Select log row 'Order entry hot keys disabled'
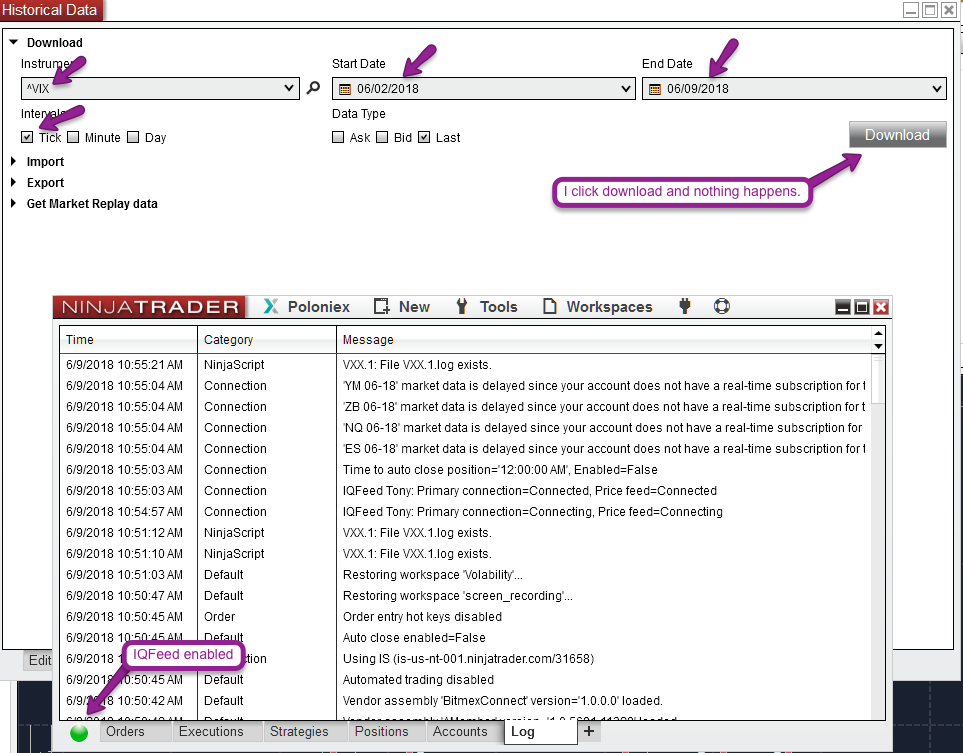The image size is (963, 753). pyautogui.click(x=466, y=617)
